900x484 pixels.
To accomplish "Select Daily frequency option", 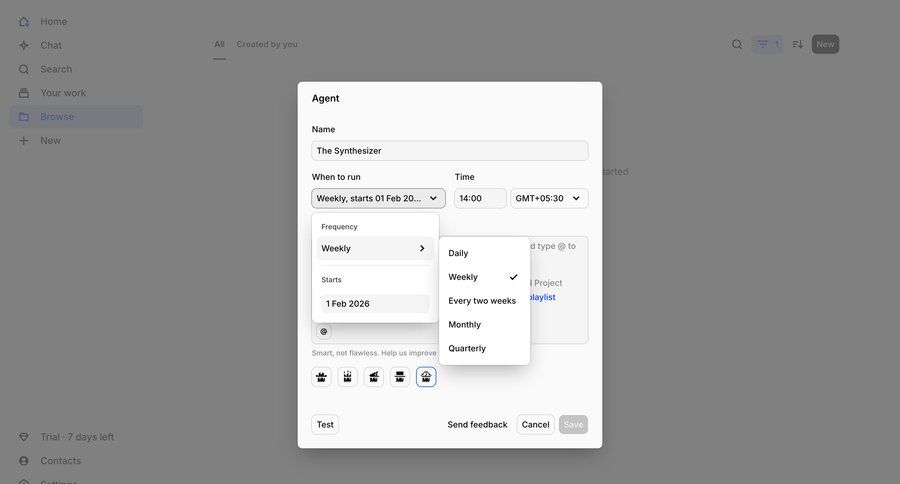I will (484, 253).
